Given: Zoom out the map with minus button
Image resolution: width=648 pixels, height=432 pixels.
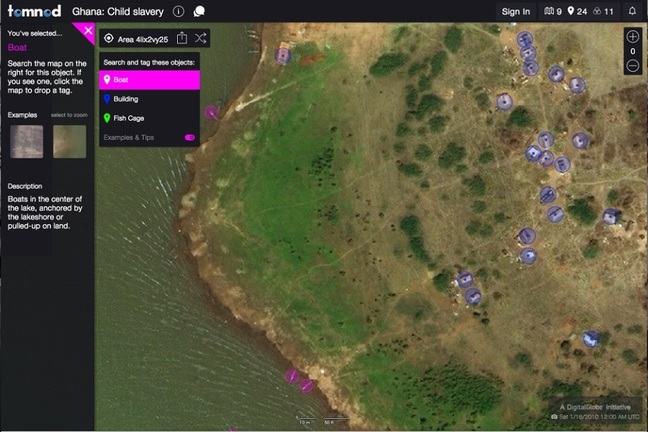Looking at the screenshot, I should [x=632, y=66].
